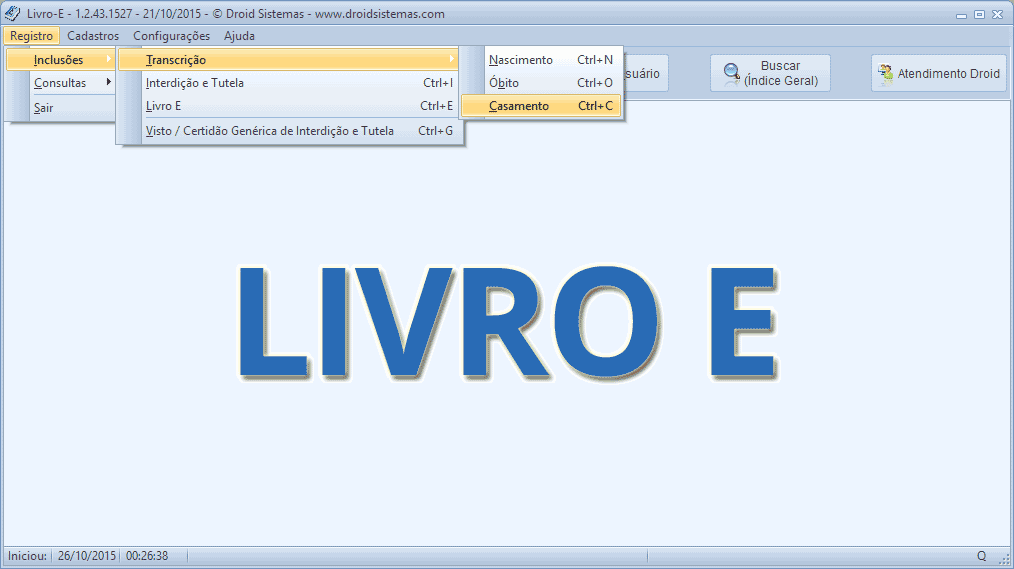Click the Q indicator in status bar
1014x569 pixels.
pyautogui.click(x=982, y=556)
